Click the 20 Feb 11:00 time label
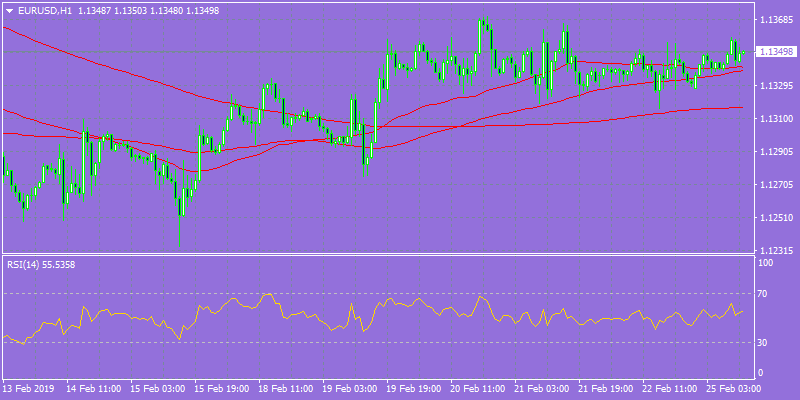800x400 pixels. point(478,389)
